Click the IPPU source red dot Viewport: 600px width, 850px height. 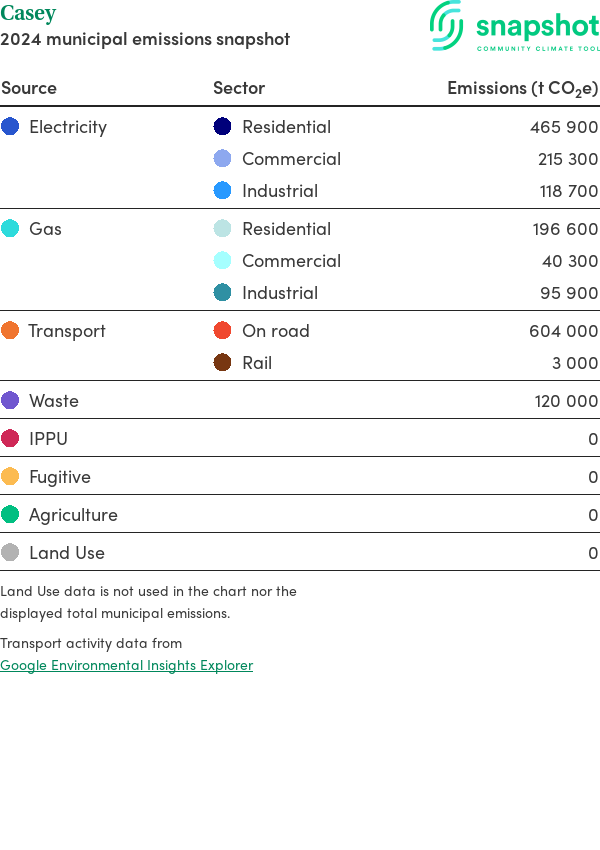click(x=10, y=439)
